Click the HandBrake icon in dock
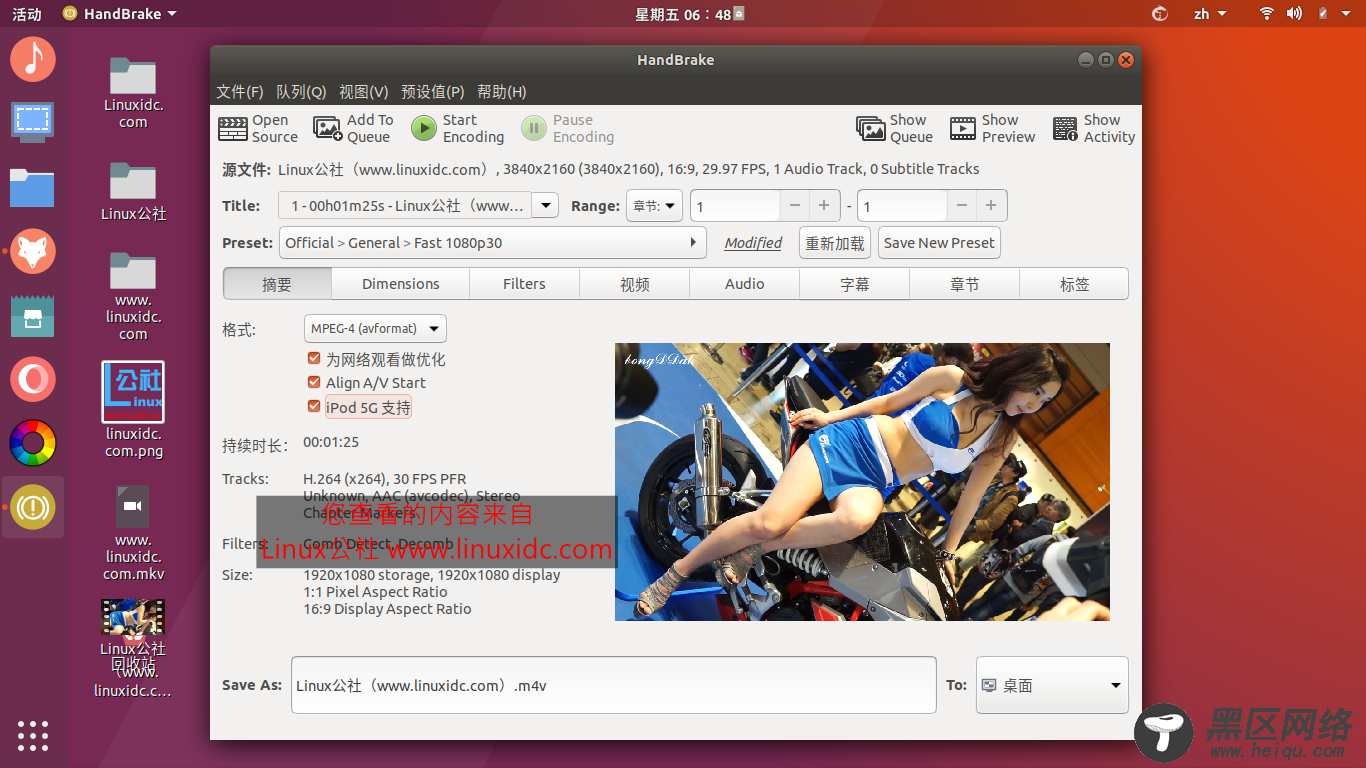1366x768 pixels. [33, 507]
